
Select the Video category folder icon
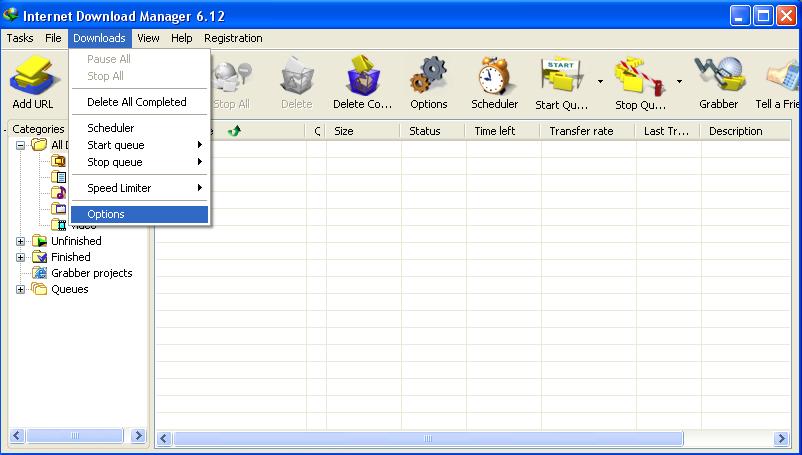coord(59,224)
